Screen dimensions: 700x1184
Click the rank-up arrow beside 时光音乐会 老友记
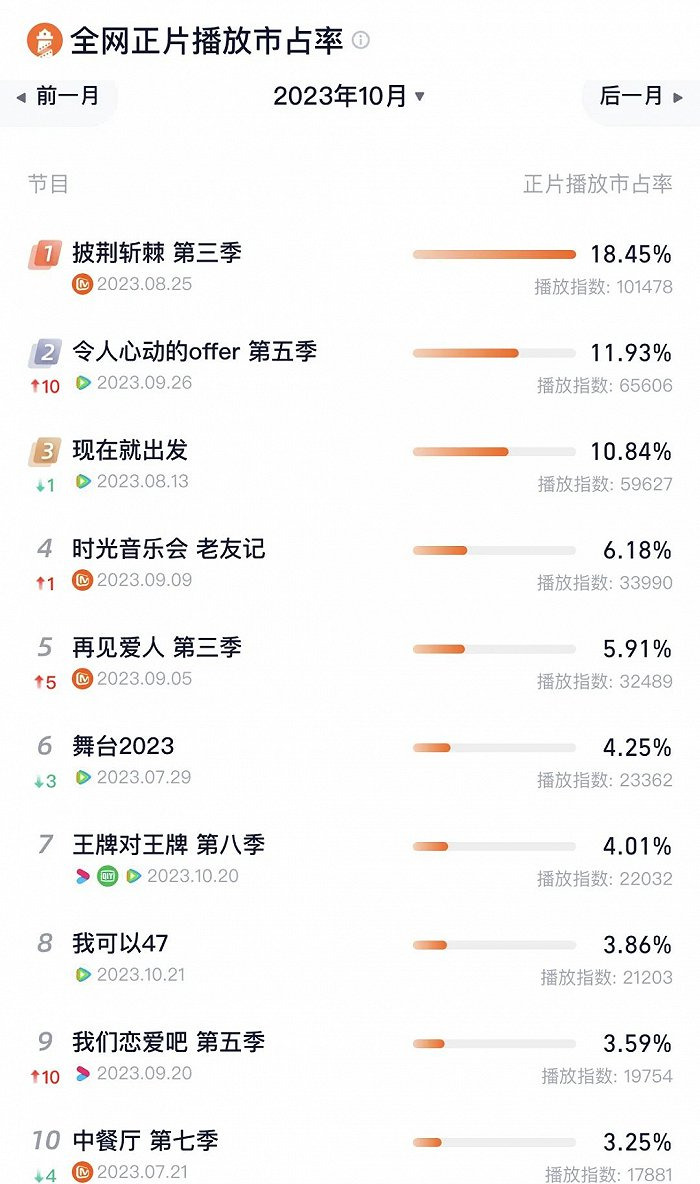42,583
